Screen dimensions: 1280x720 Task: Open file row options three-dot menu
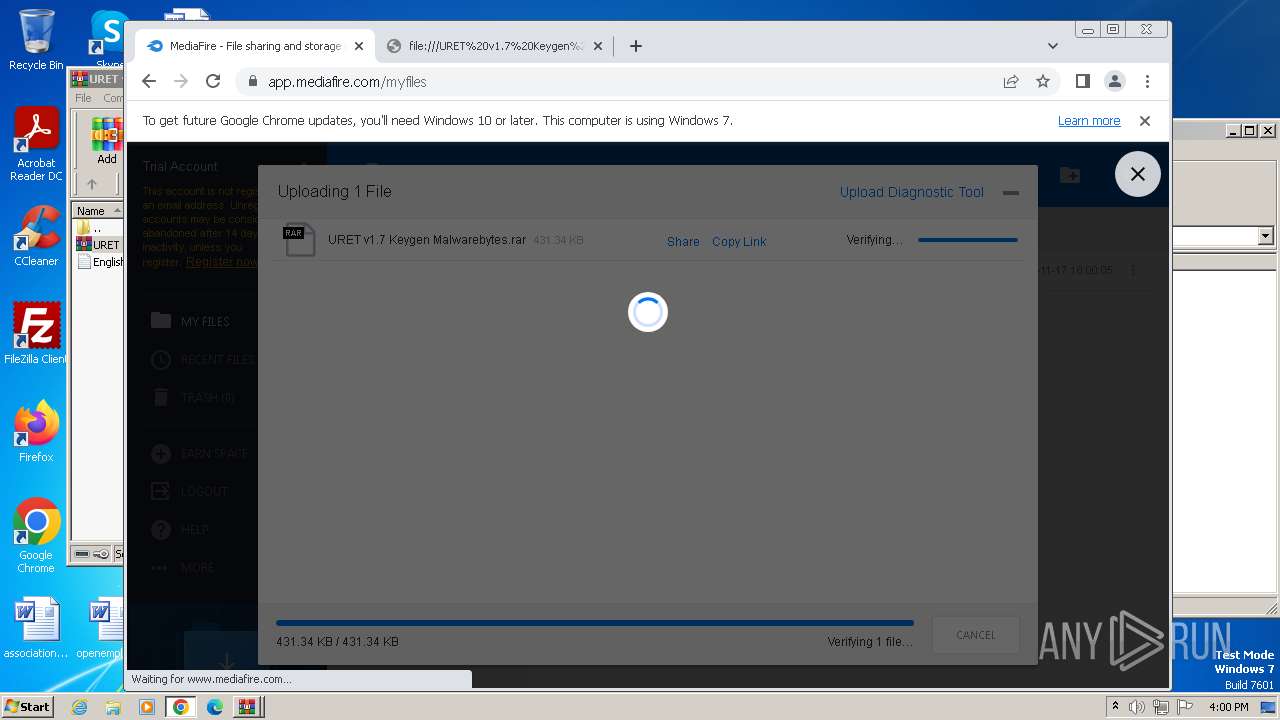(1133, 270)
